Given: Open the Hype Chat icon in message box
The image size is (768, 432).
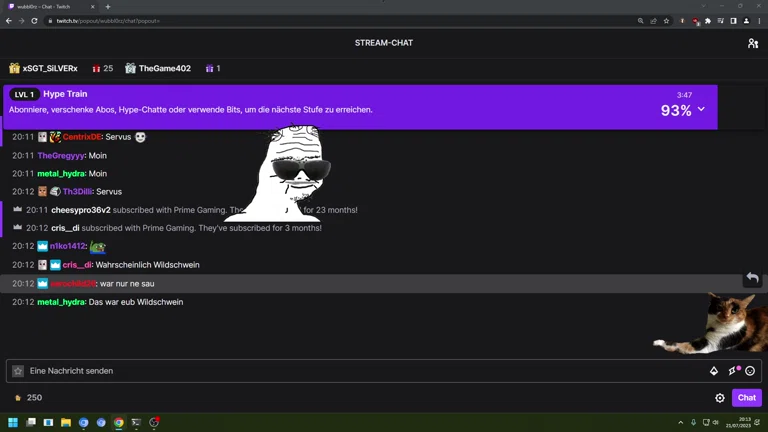Looking at the screenshot, I should point(733,371).
